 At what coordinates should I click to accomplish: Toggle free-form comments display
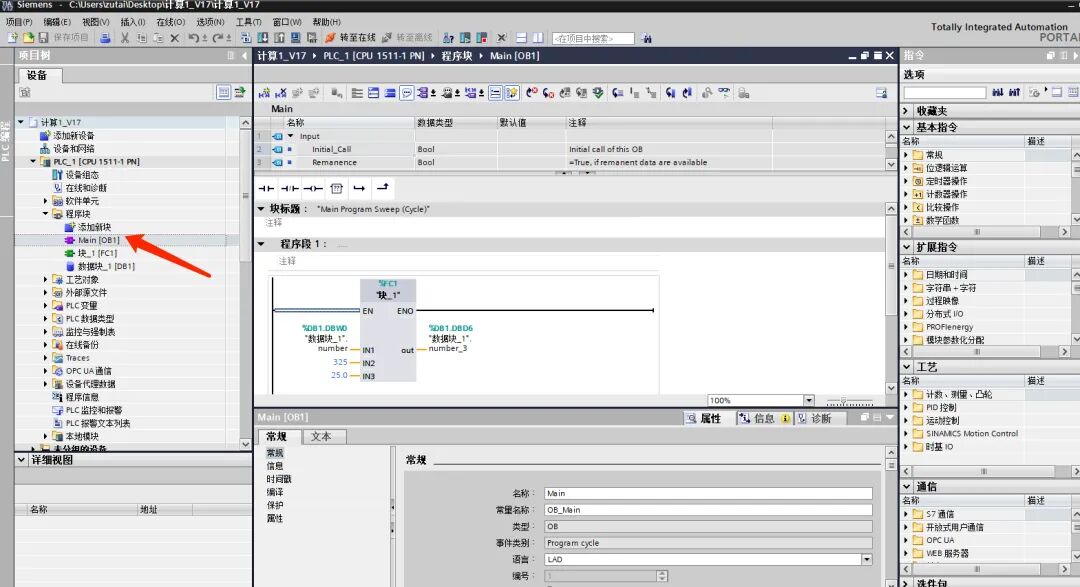click(407, 93)
